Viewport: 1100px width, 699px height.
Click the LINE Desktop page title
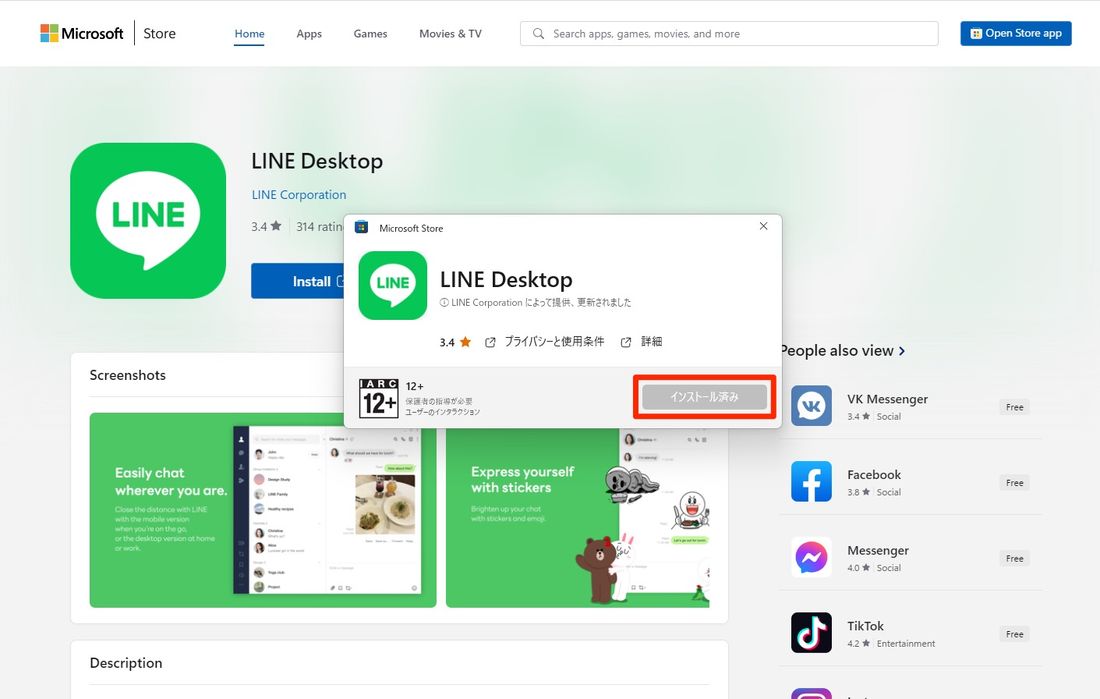(x=317, y=161)
